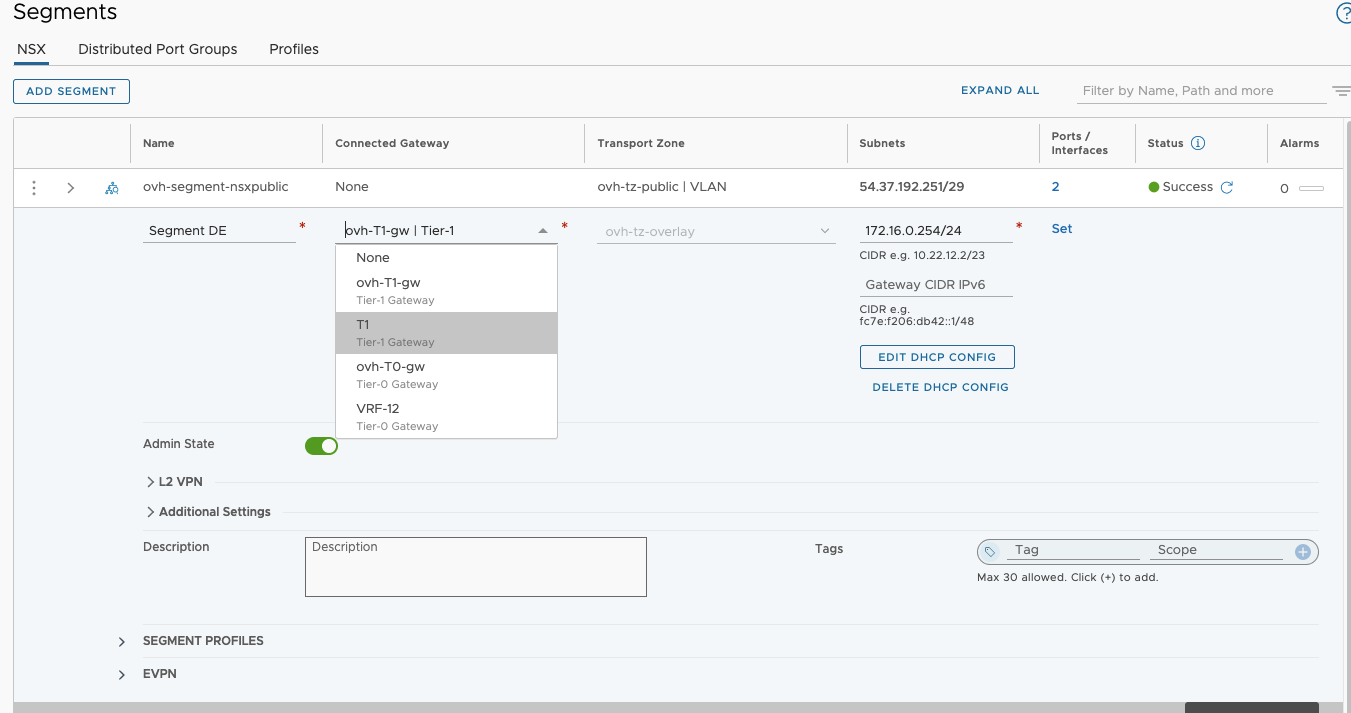Click the EXPAND ALL link

[1000, 90]
